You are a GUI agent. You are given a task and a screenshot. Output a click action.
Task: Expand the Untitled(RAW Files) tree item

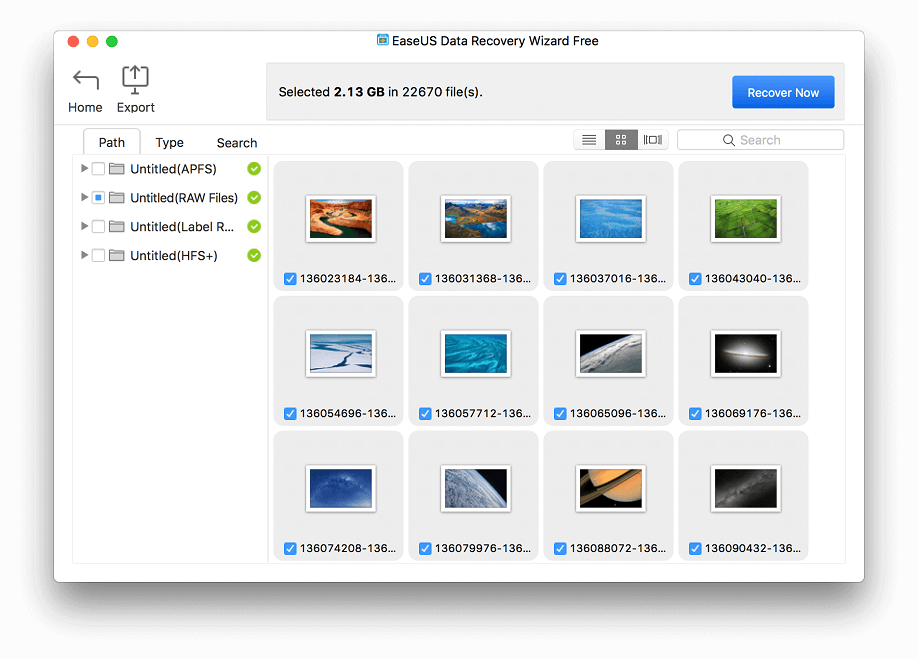(84, 197)
